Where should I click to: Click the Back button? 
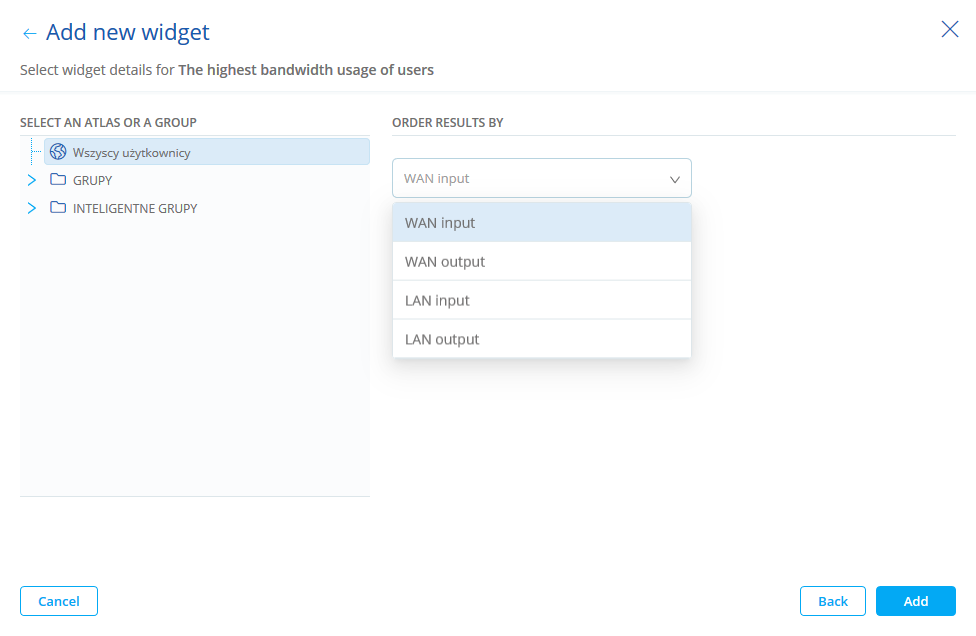(x=832, y=601)
